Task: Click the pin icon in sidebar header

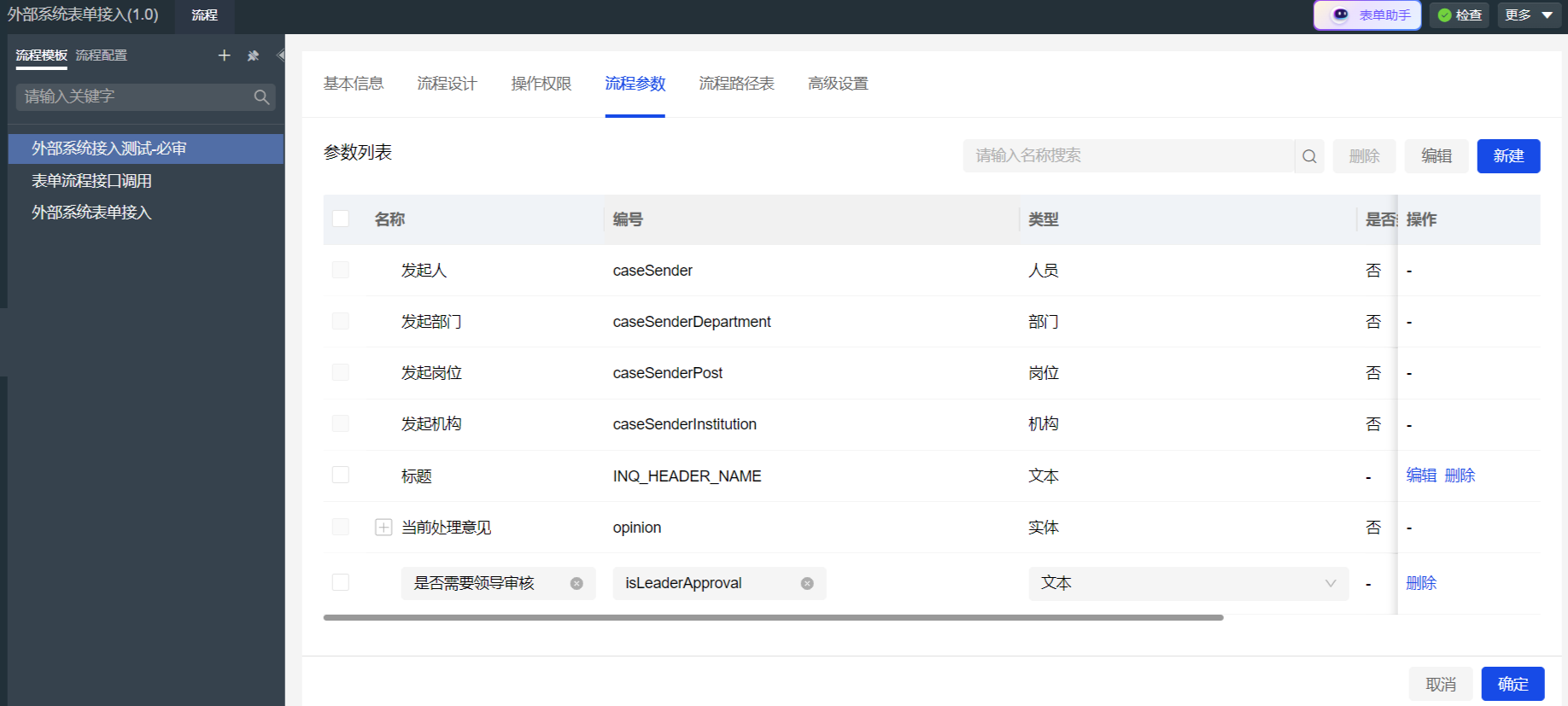Action: point(253,55)
